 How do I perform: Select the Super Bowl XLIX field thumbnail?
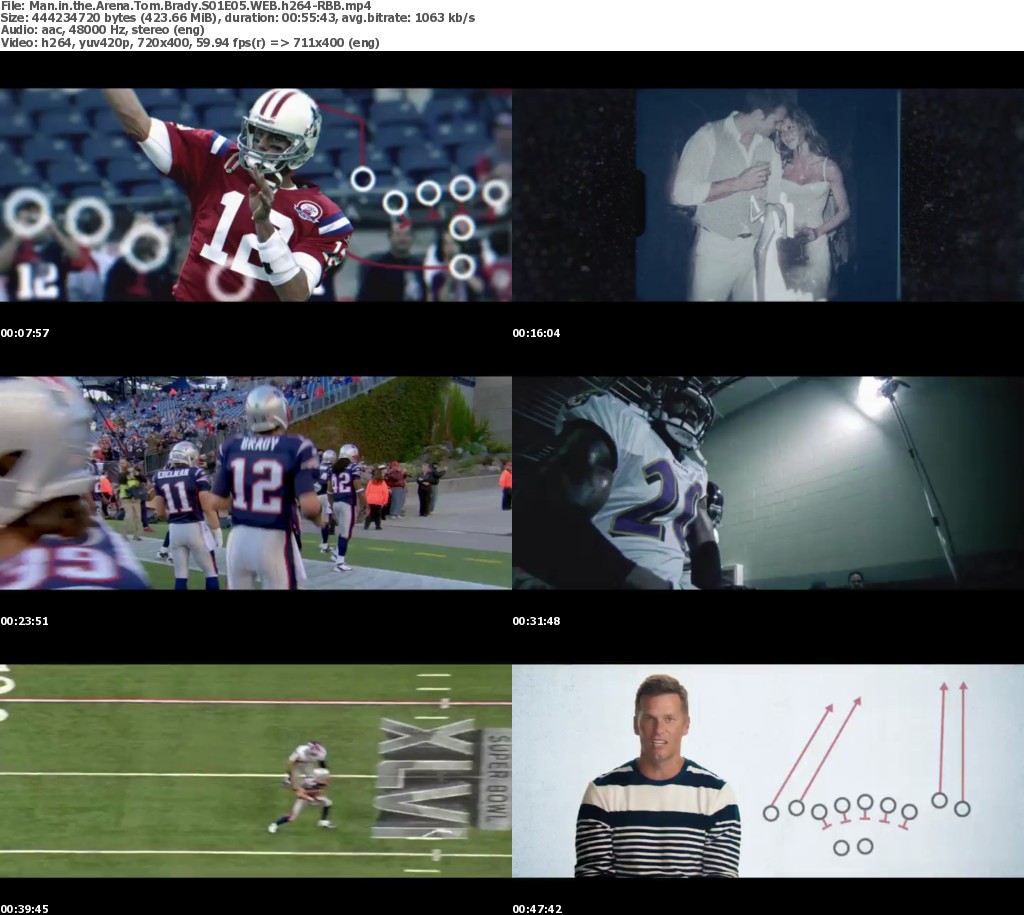click(x=255, y=771)
